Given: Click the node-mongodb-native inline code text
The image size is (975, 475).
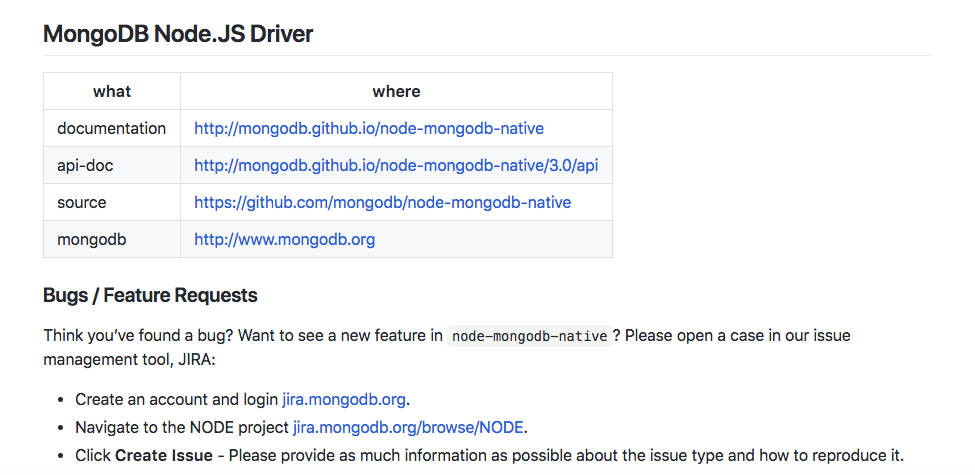Looking at the screenshot, I should tap(529, 336).
